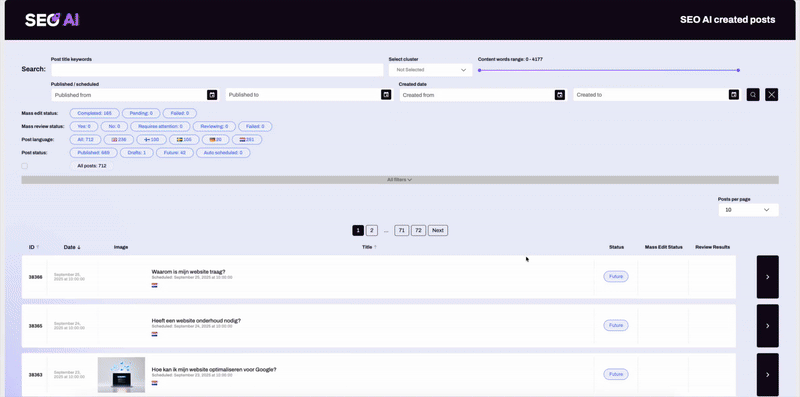Viewport: 800px width, 397px height.
Task: Click the Next pagination button
Action: tap(438, 231)
